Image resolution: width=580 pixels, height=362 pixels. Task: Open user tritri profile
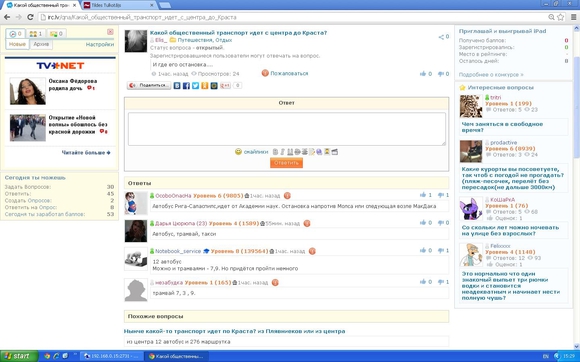[x=495, y=97]
